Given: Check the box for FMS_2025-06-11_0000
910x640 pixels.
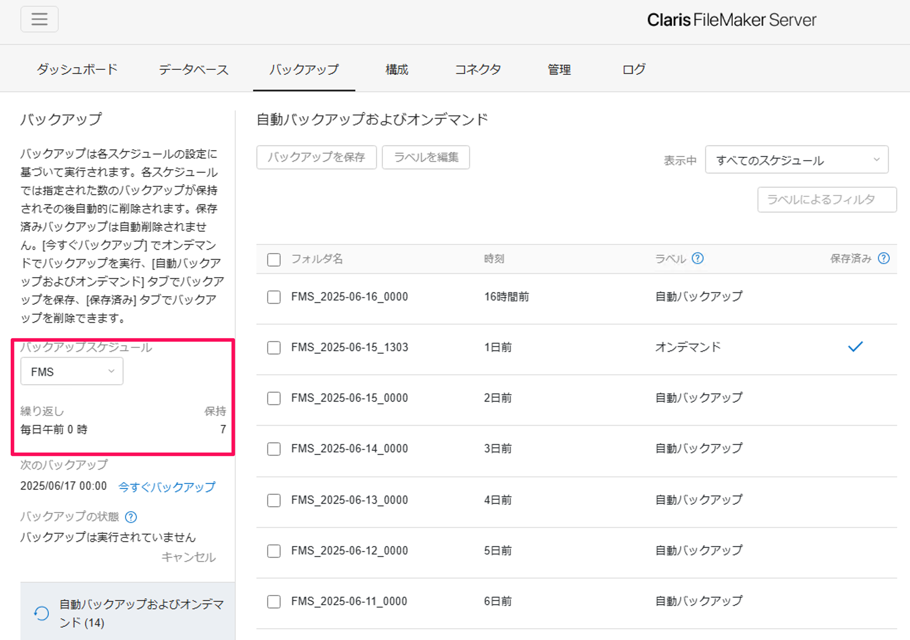Looking at the screenshot, I should click(274, 602).
